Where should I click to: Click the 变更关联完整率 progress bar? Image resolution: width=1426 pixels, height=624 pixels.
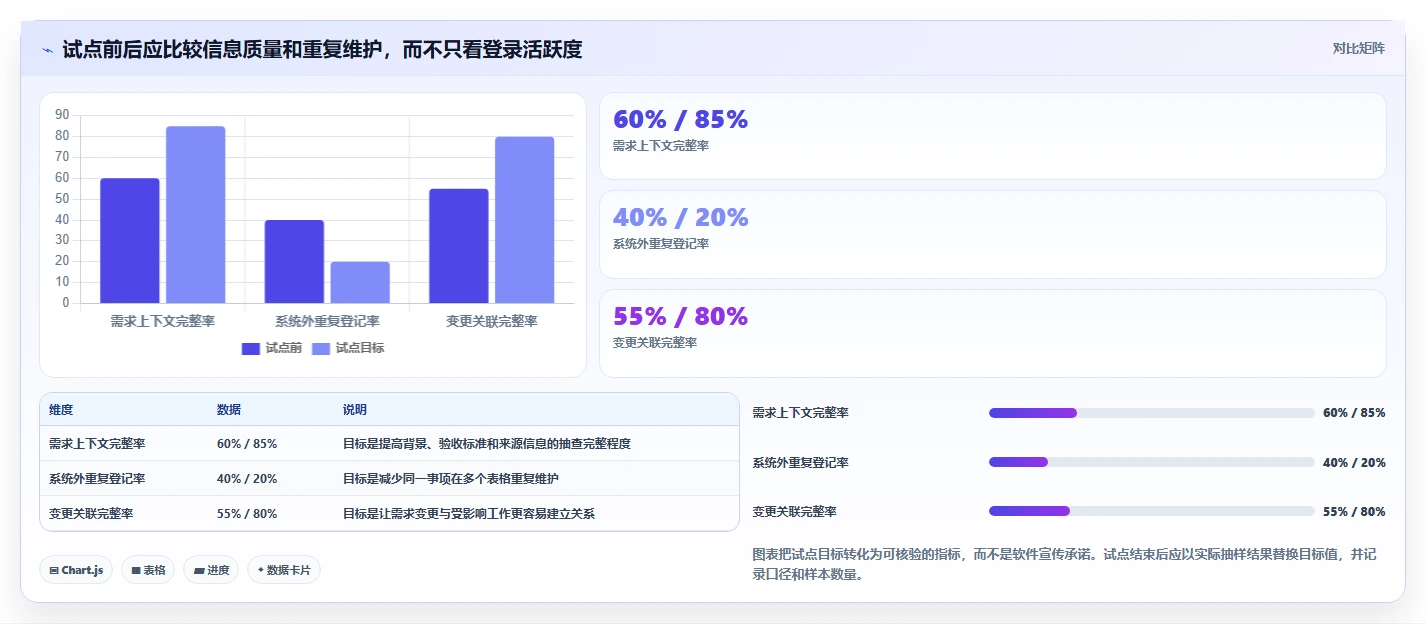tap(1151, 511)
